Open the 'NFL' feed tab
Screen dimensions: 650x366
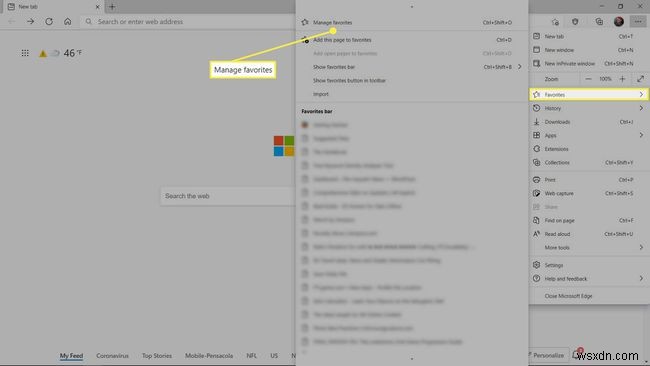click(x=251, y=356)
